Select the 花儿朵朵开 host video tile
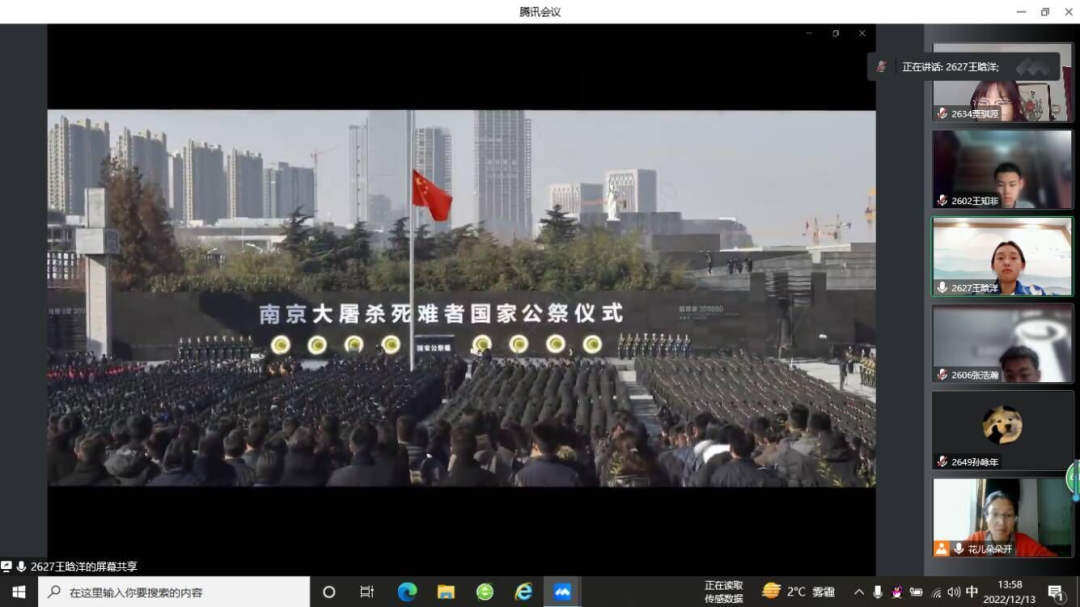1080x607 pixels. [x=1002, y=517]
